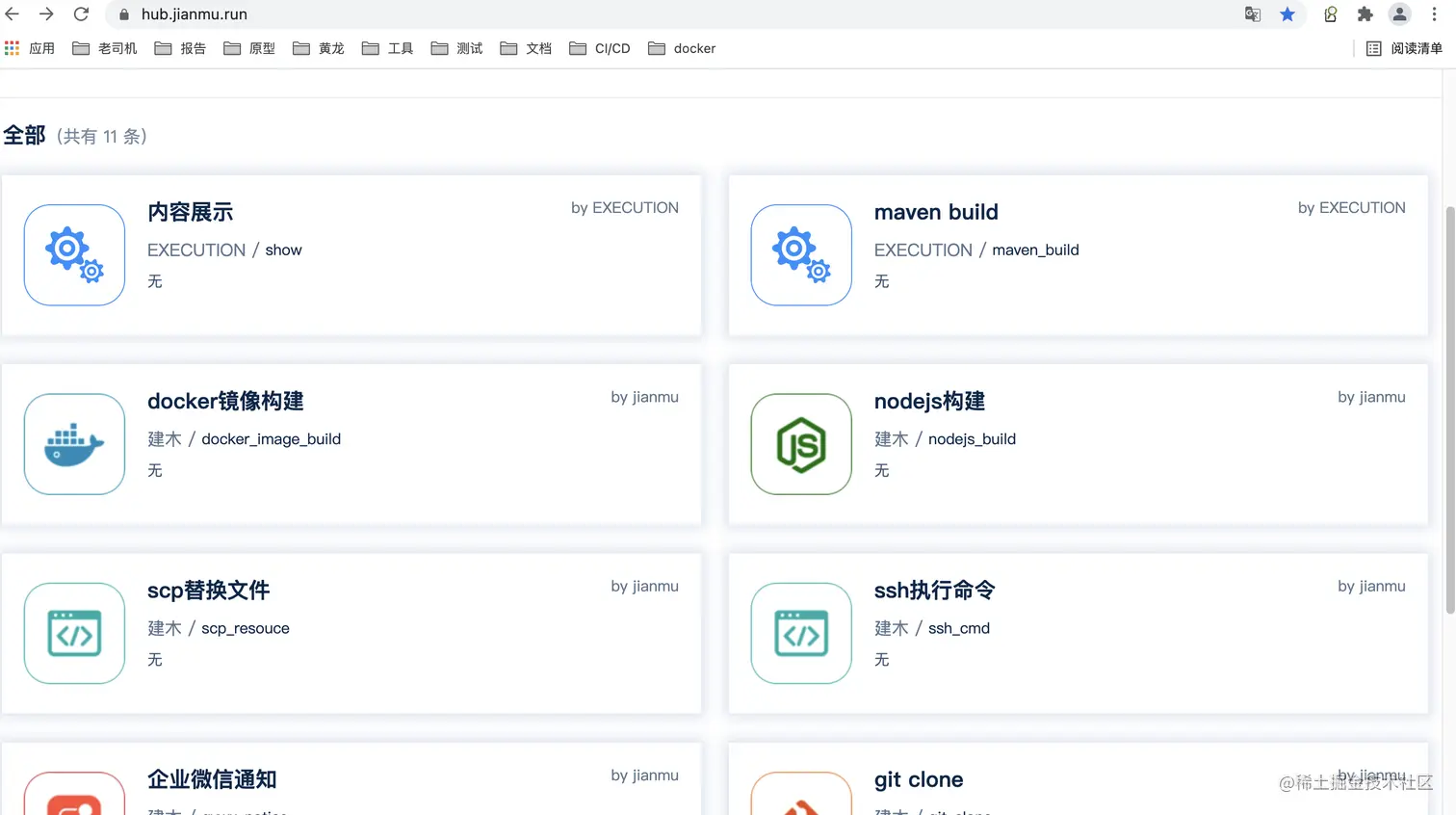Click the (共有 11 条) count text

tap(102, 137)
